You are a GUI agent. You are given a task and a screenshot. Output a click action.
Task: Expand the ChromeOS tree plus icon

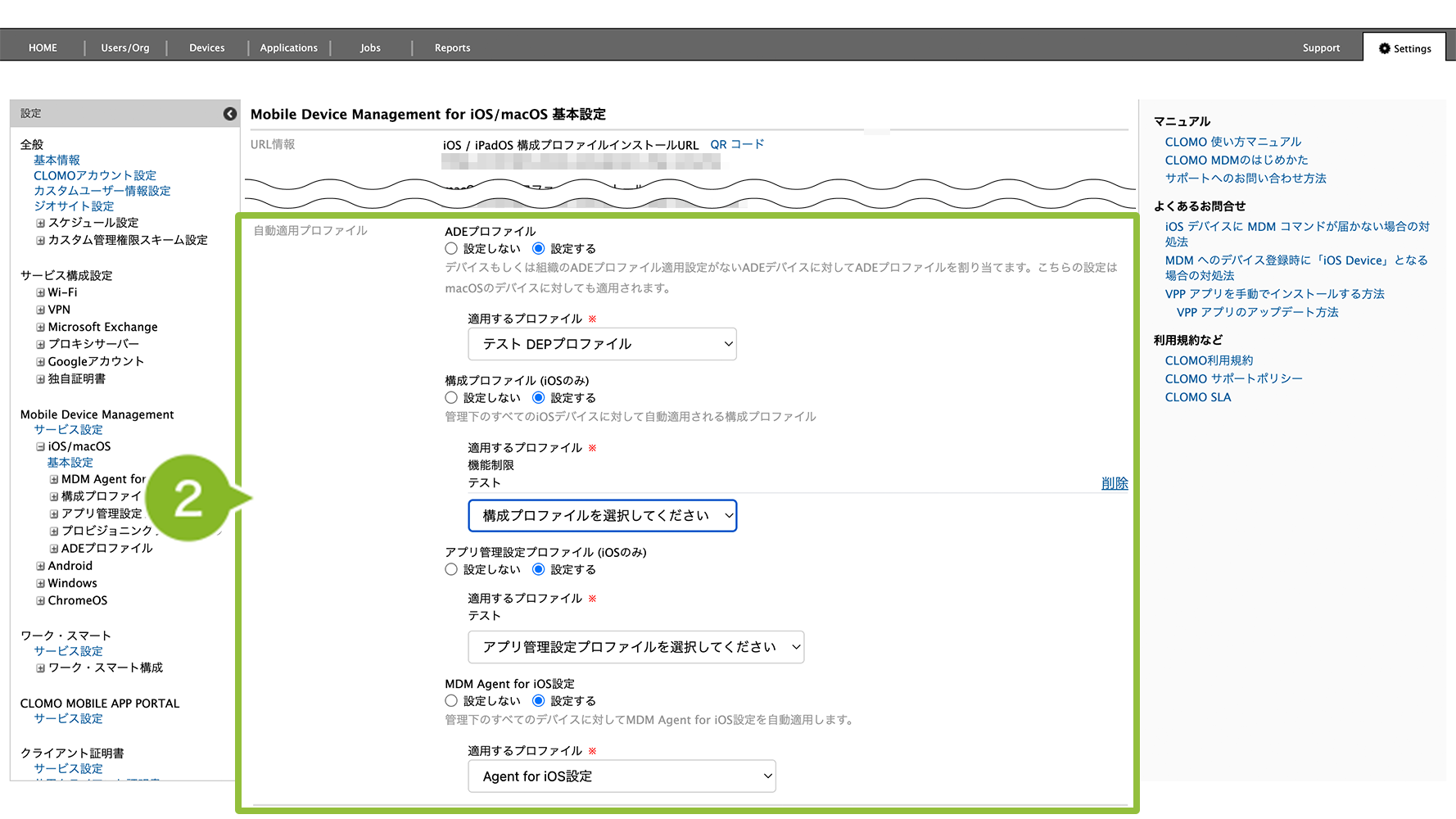point(40,600)
